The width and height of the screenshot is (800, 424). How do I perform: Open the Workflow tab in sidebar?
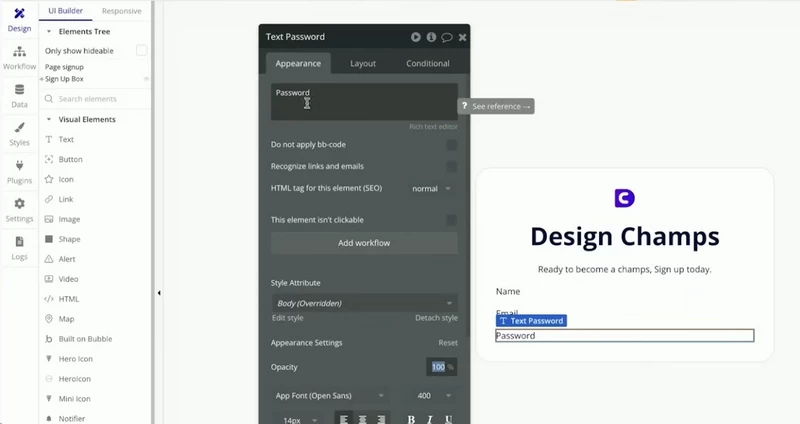[19, 58]
